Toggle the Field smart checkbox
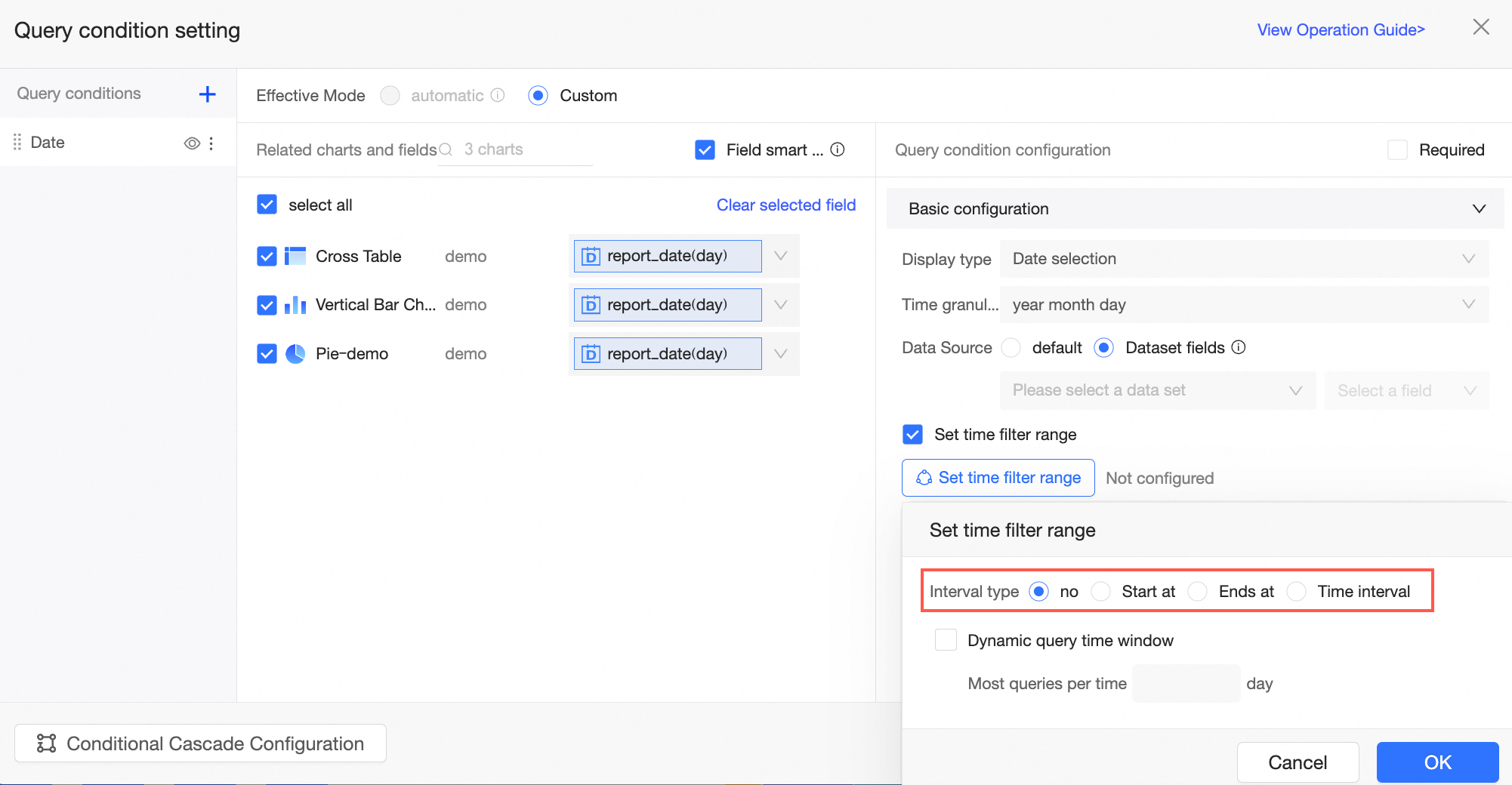This screenshot has width=1512, height=785. [705, 149]
